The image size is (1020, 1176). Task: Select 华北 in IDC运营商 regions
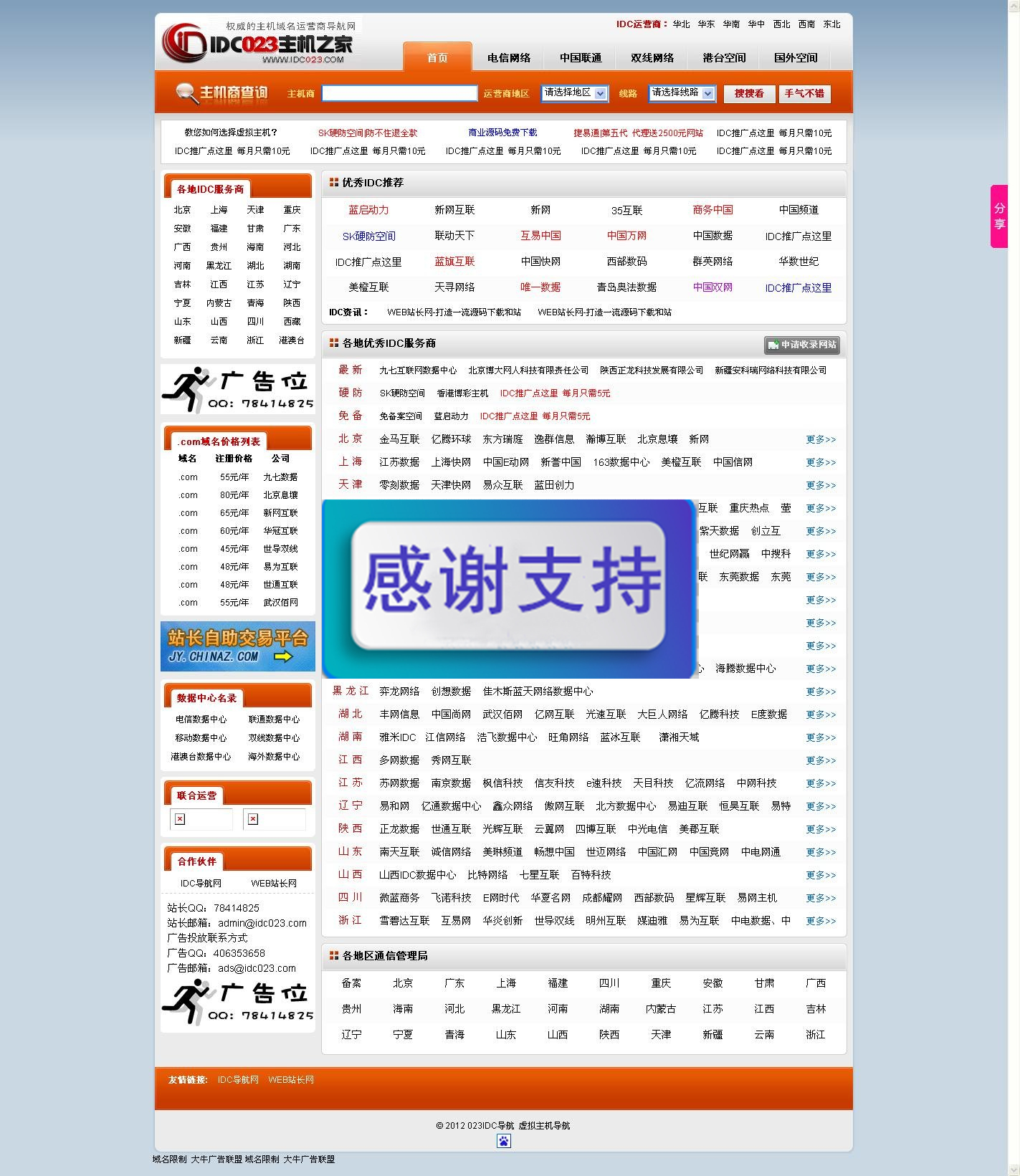pos(681,24)
